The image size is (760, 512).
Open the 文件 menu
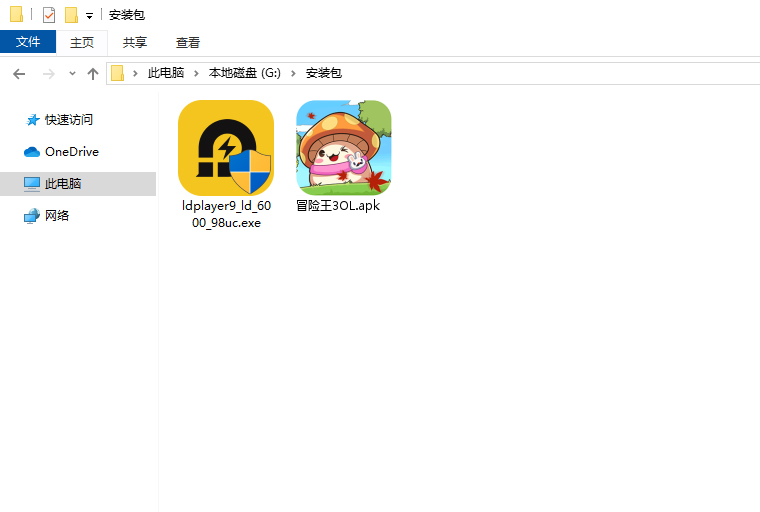click(28, 42)
